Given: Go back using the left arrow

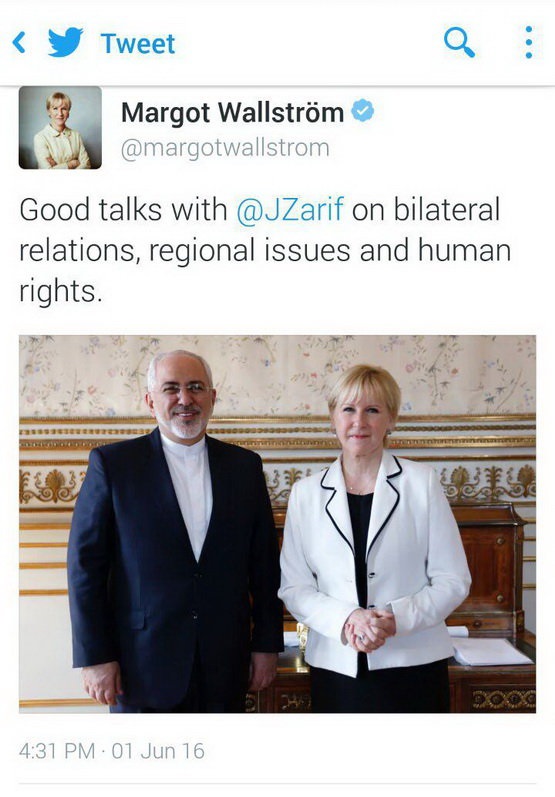Looking at the screenshot, I should click(x=19, y=43).
